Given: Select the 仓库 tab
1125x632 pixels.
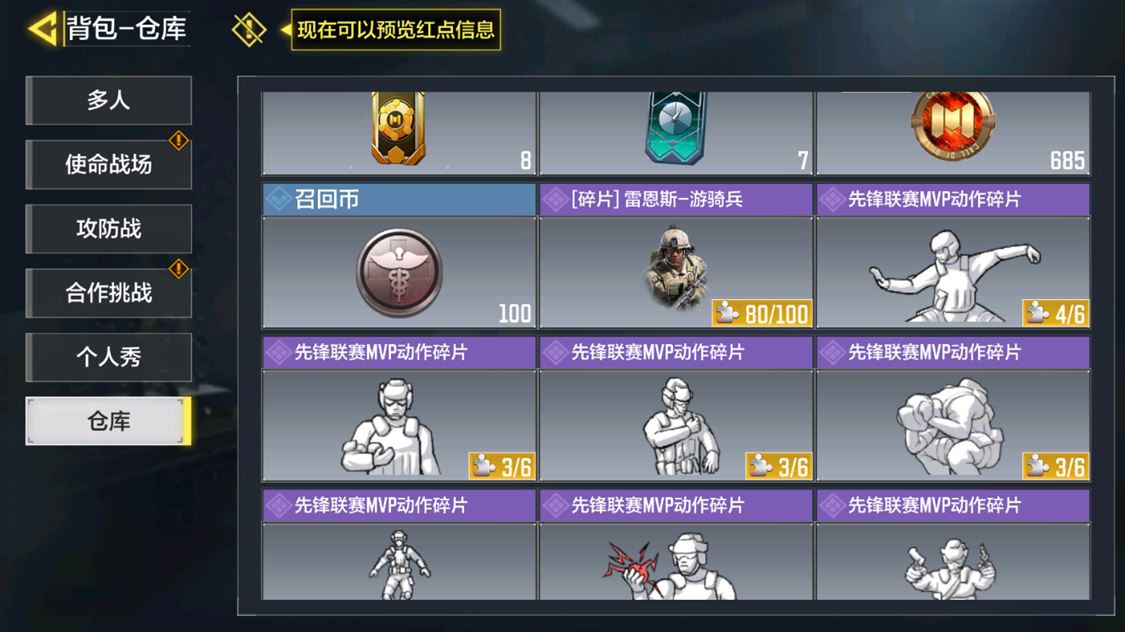Looking at the screenshot, I should [108, 421].
